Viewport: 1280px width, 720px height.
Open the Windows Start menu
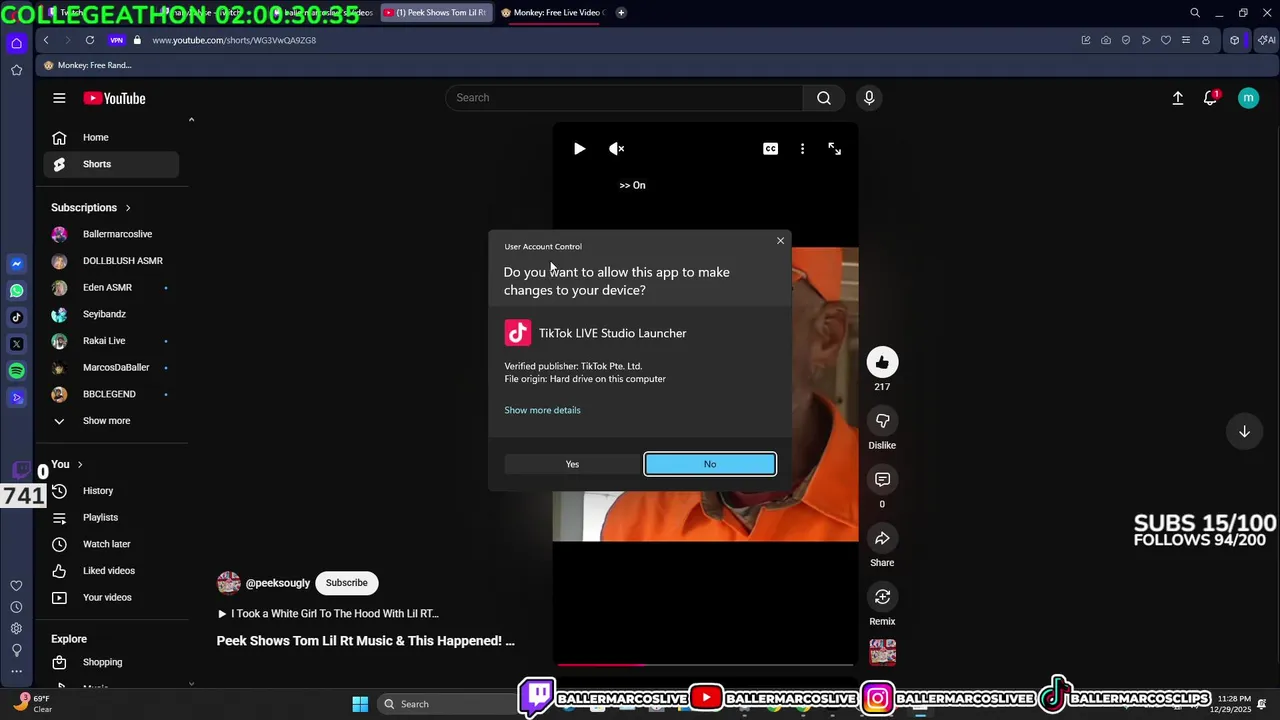coord(360,704)
